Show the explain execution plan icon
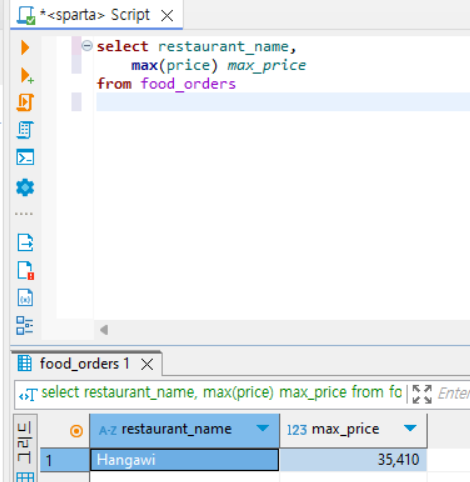The width and height of the screenshot is (470, 482). tap(25, 130)
